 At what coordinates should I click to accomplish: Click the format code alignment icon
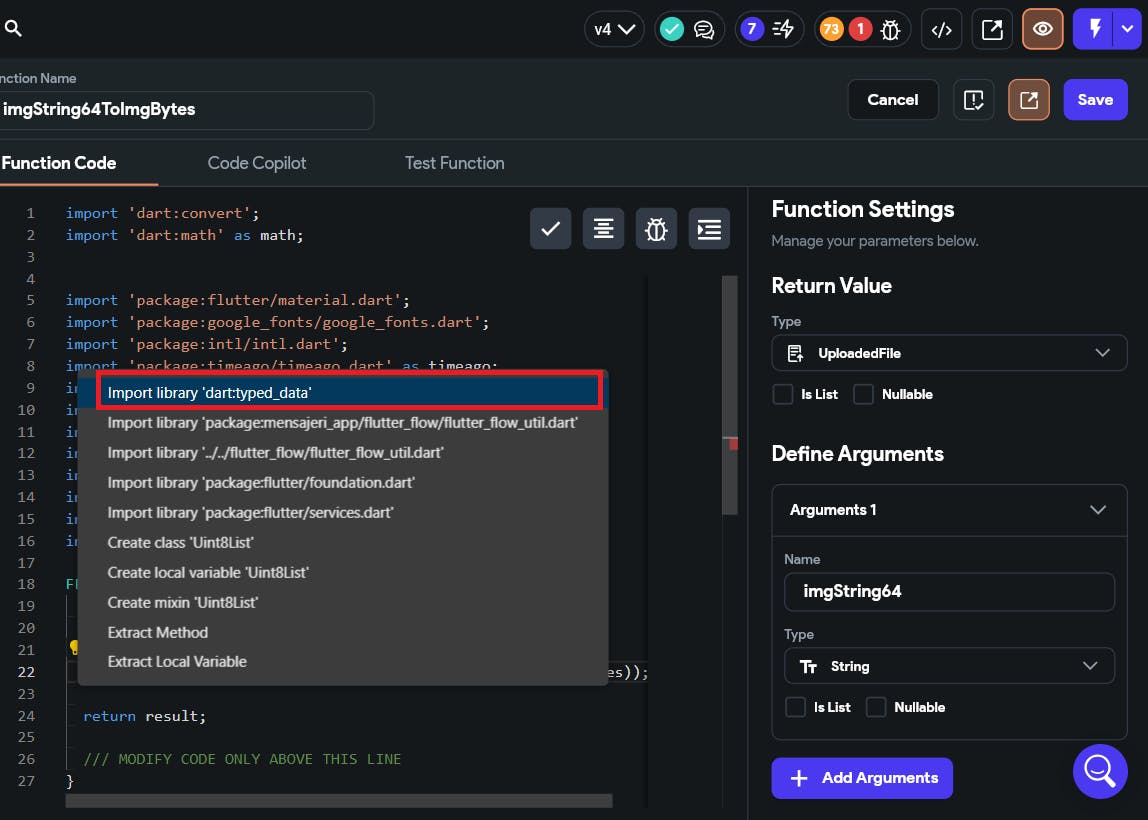click(x=603, y=229)
